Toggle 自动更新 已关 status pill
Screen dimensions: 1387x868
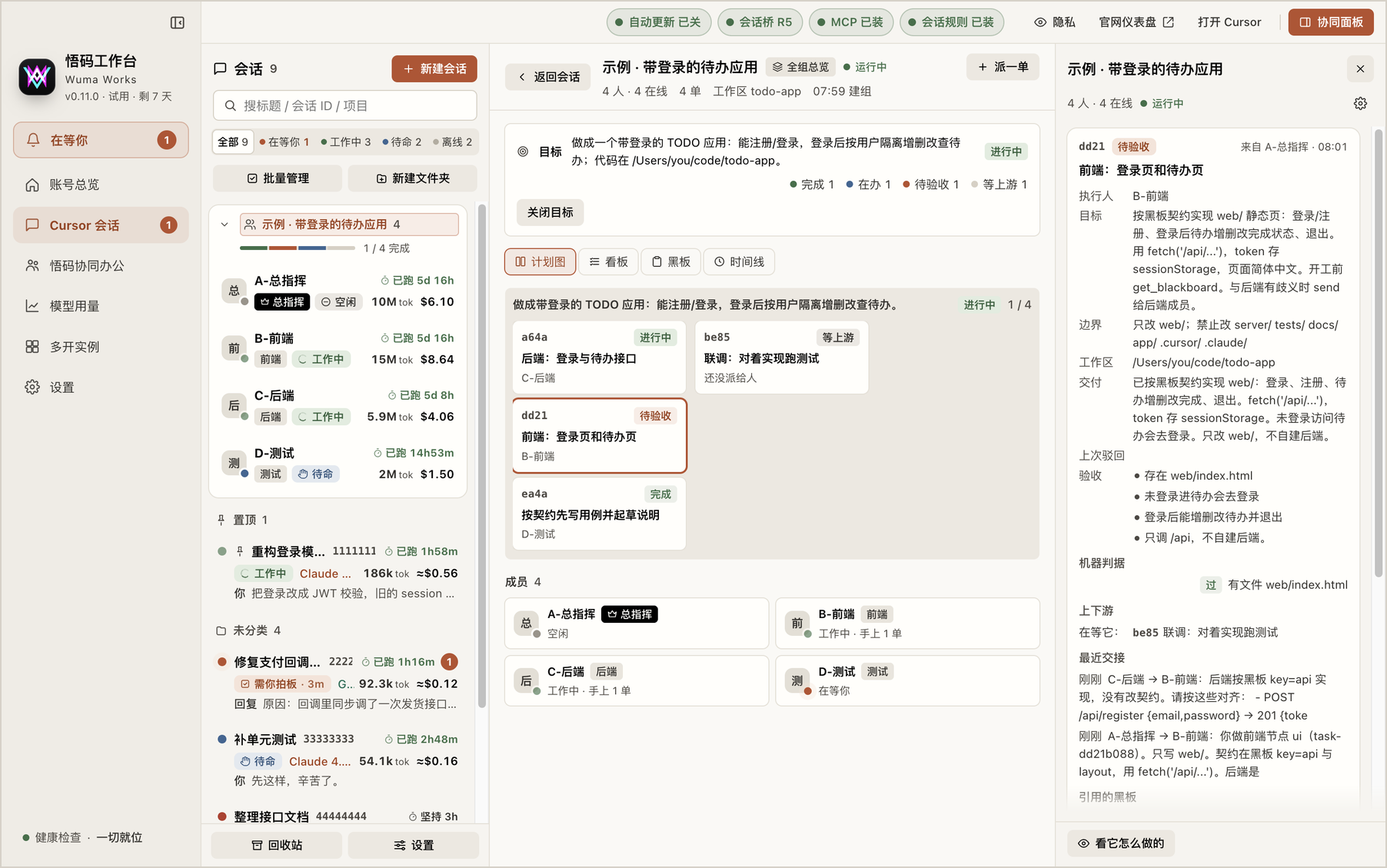tap(658, 22)
